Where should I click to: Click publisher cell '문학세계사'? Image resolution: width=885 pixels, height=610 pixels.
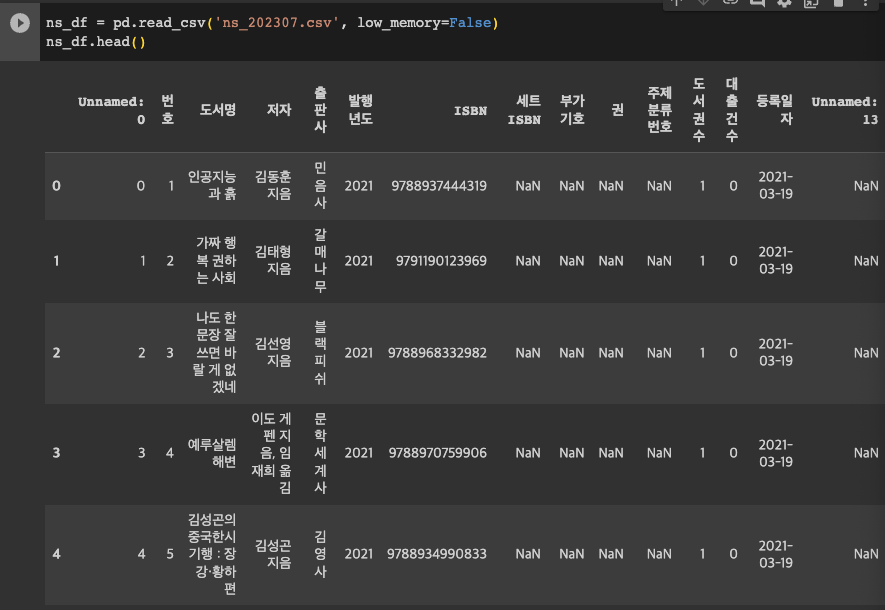coord(320,453)
